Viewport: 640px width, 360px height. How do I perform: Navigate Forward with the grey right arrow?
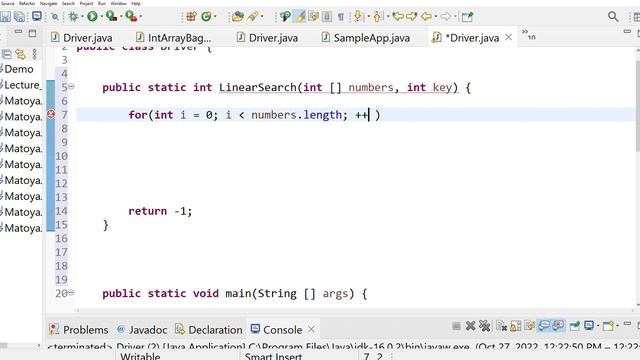446,16
